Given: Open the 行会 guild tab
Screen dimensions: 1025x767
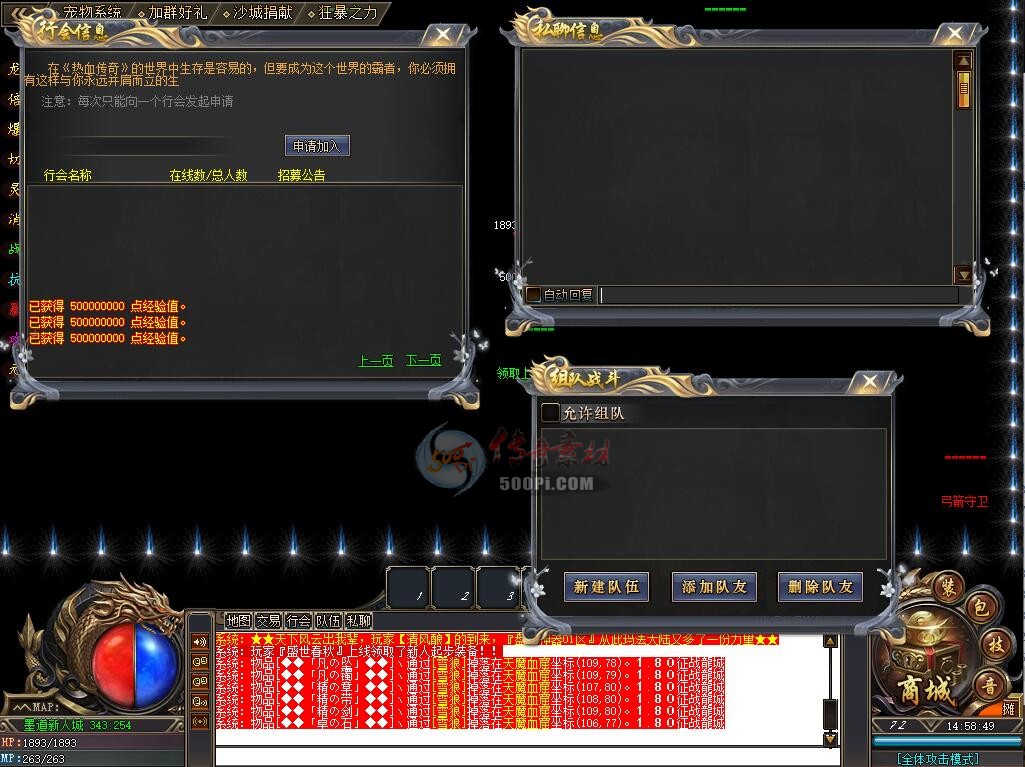Looking at the screenshot, I should (x=298, y=621).
